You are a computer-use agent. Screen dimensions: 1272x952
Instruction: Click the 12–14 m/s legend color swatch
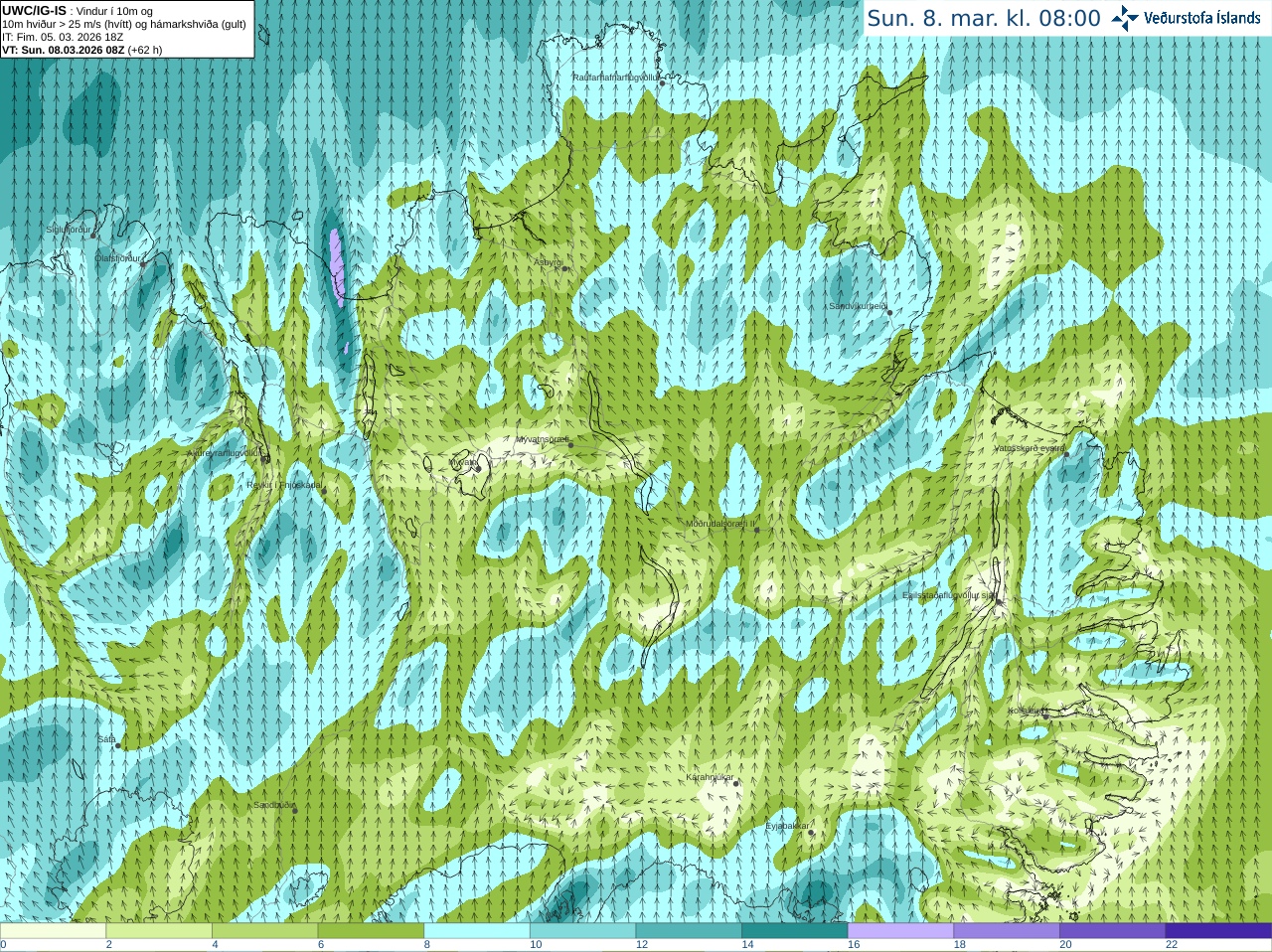[x=689, y=931]
